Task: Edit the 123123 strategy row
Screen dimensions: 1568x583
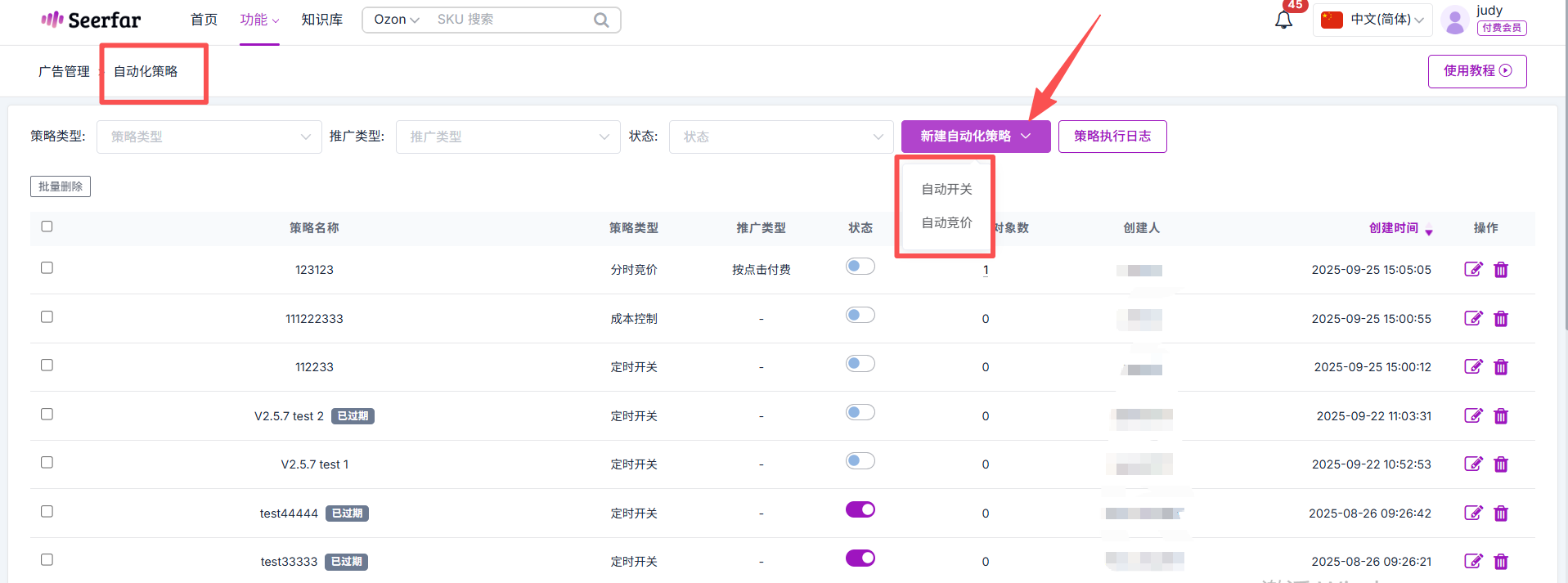Action: coord(1472,270)
